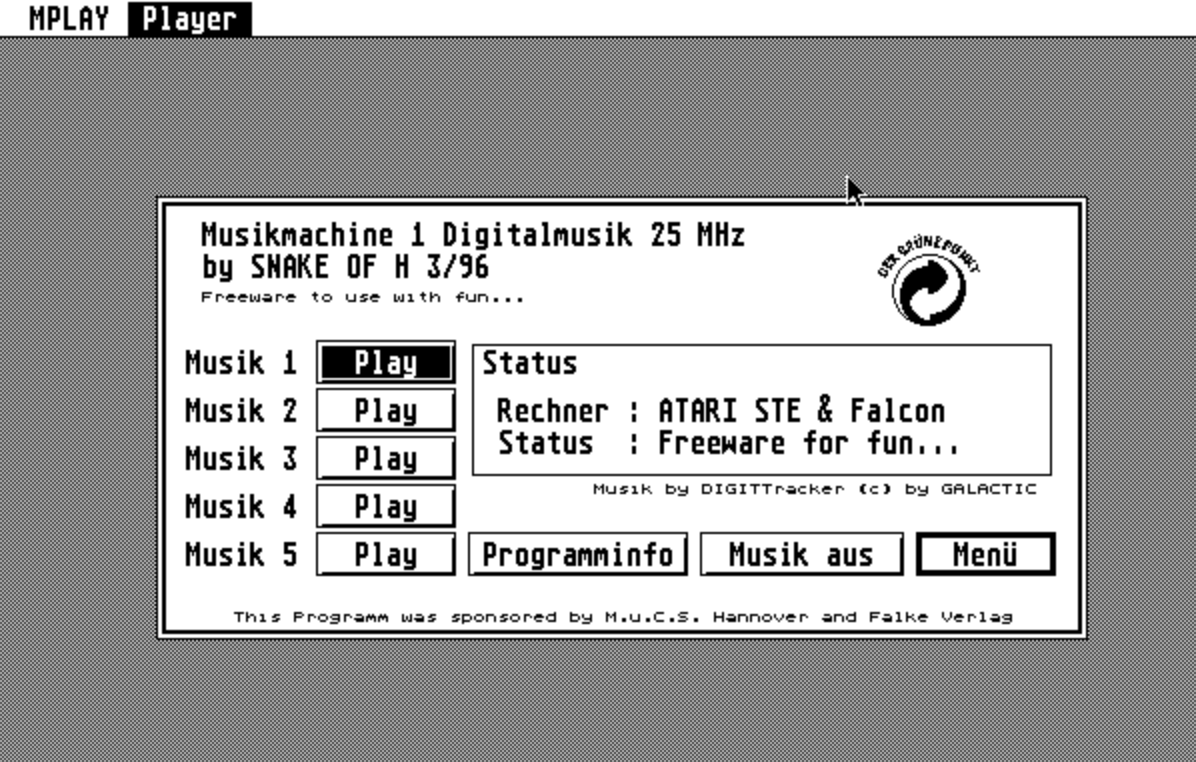Select the 'Musik 5' label
The width and height of the screenshot is (1196, 762).
tap(241, 555)
